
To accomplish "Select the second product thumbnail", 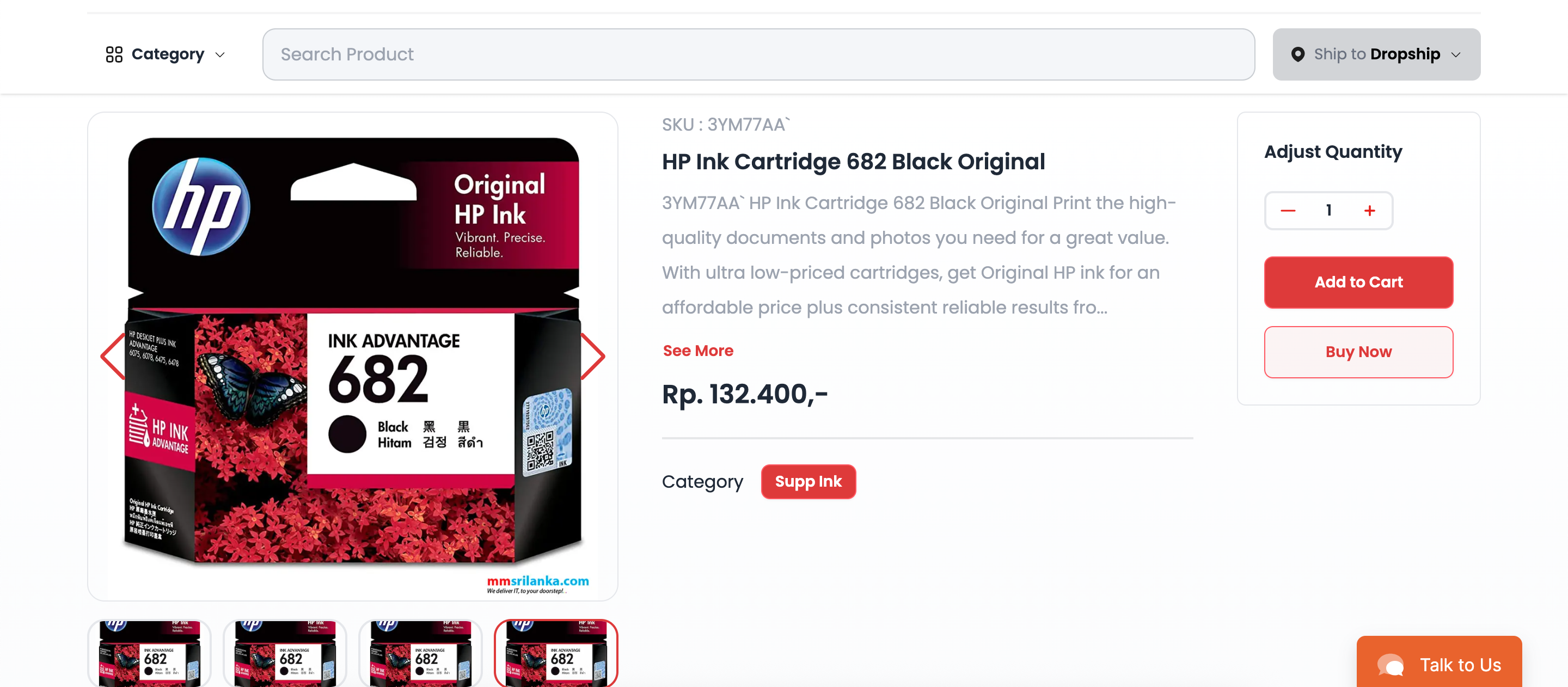I will pyautogui.click(x=285, y=654).
